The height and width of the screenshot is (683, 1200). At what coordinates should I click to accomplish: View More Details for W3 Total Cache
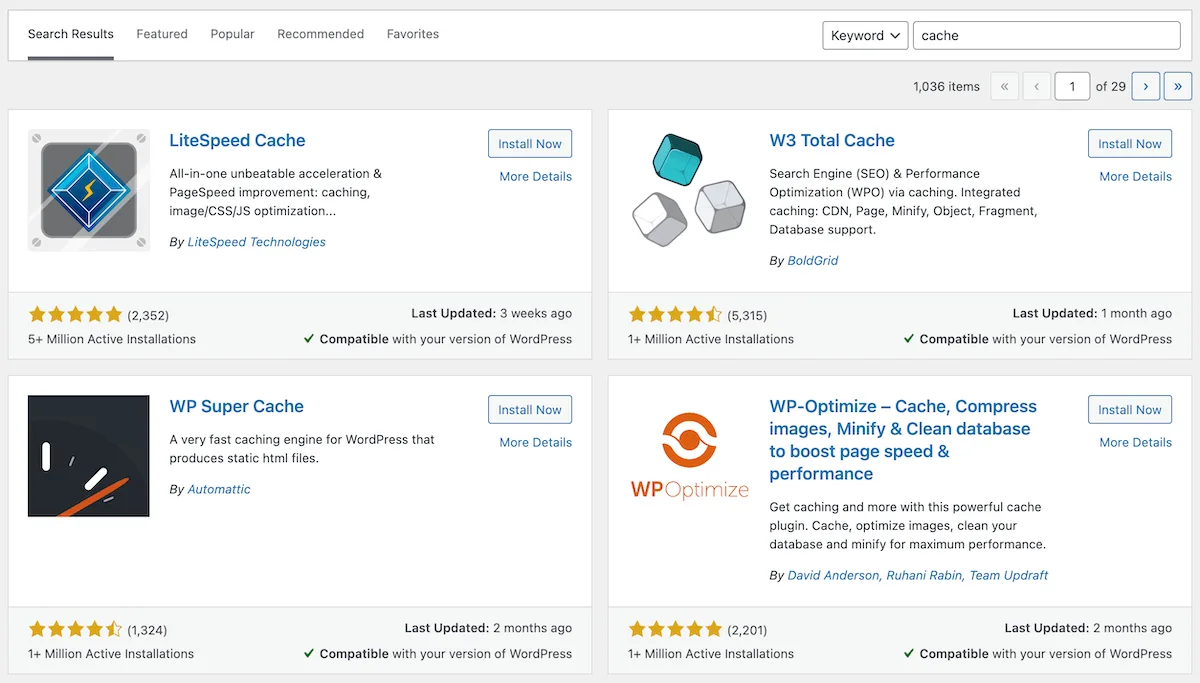[x=1136, y=176]
